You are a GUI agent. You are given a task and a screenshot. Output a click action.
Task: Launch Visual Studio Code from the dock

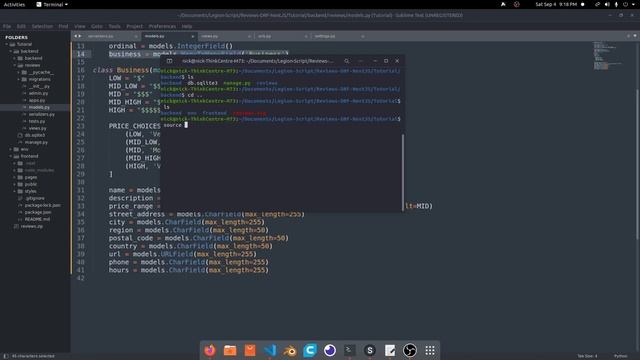(270, 350)
